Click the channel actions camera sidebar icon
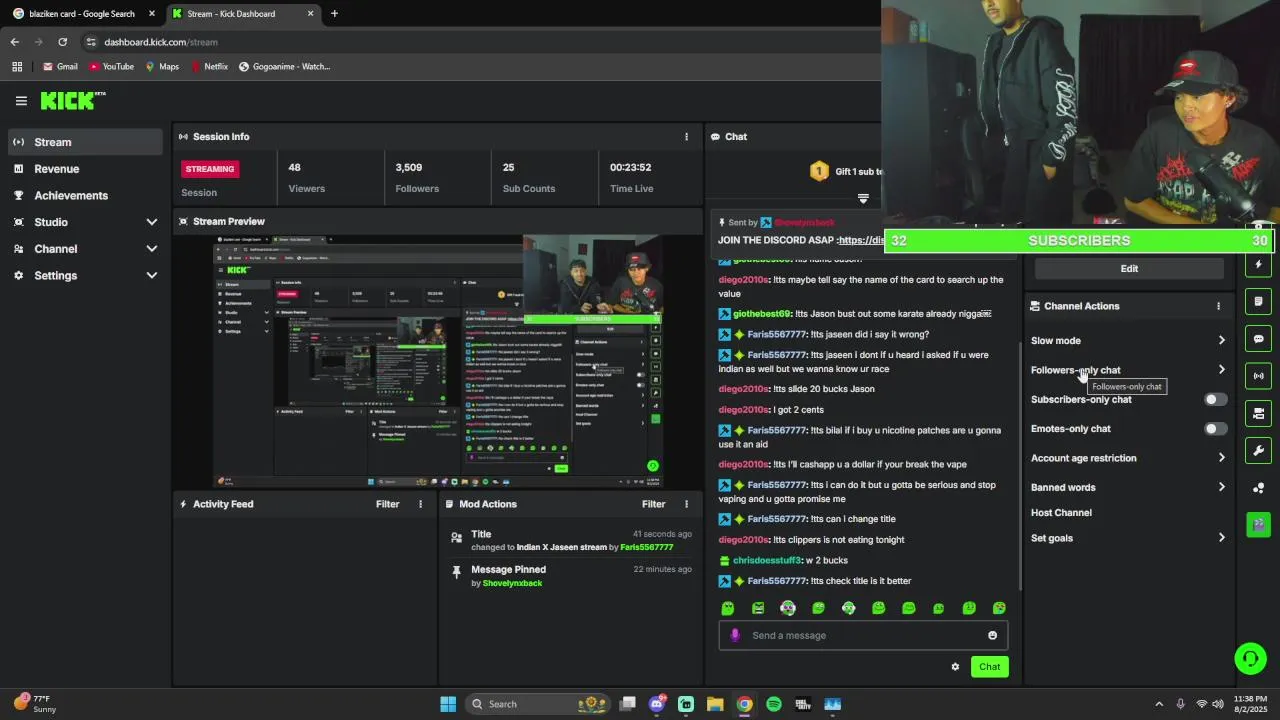 point(1258,413)
